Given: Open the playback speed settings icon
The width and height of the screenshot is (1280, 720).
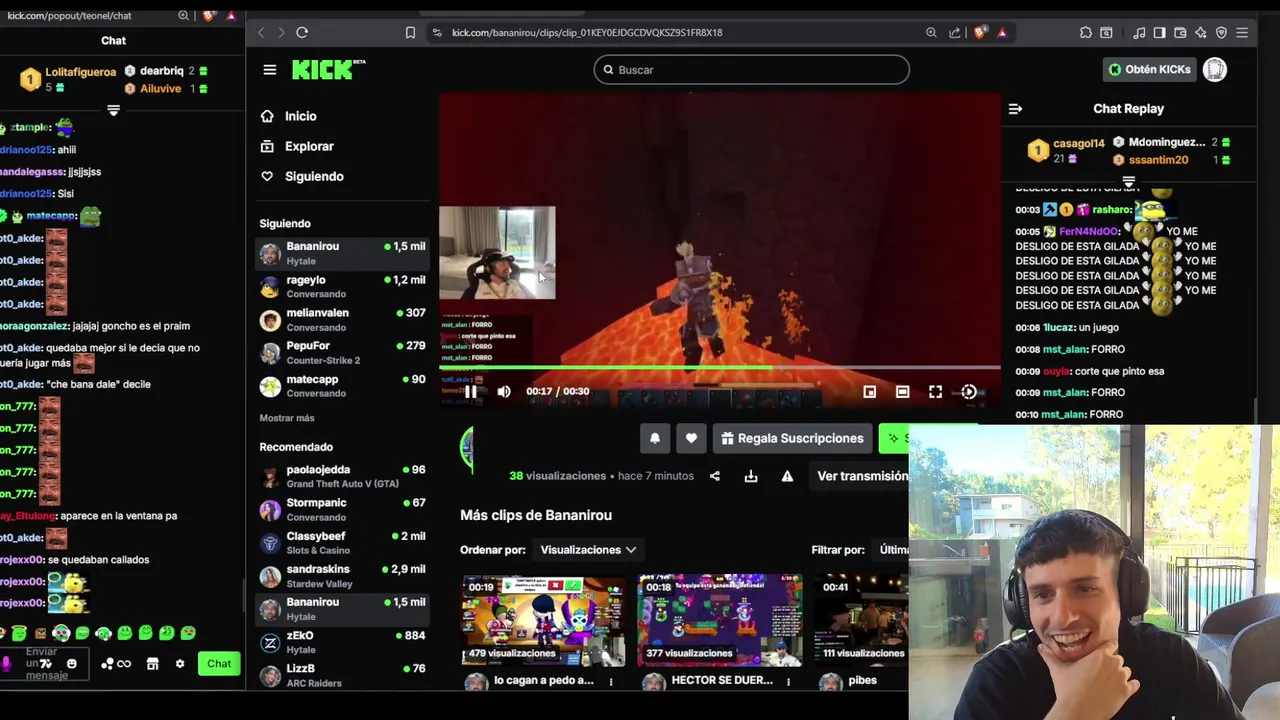Looking at the screenshot, I should [968, 392].
